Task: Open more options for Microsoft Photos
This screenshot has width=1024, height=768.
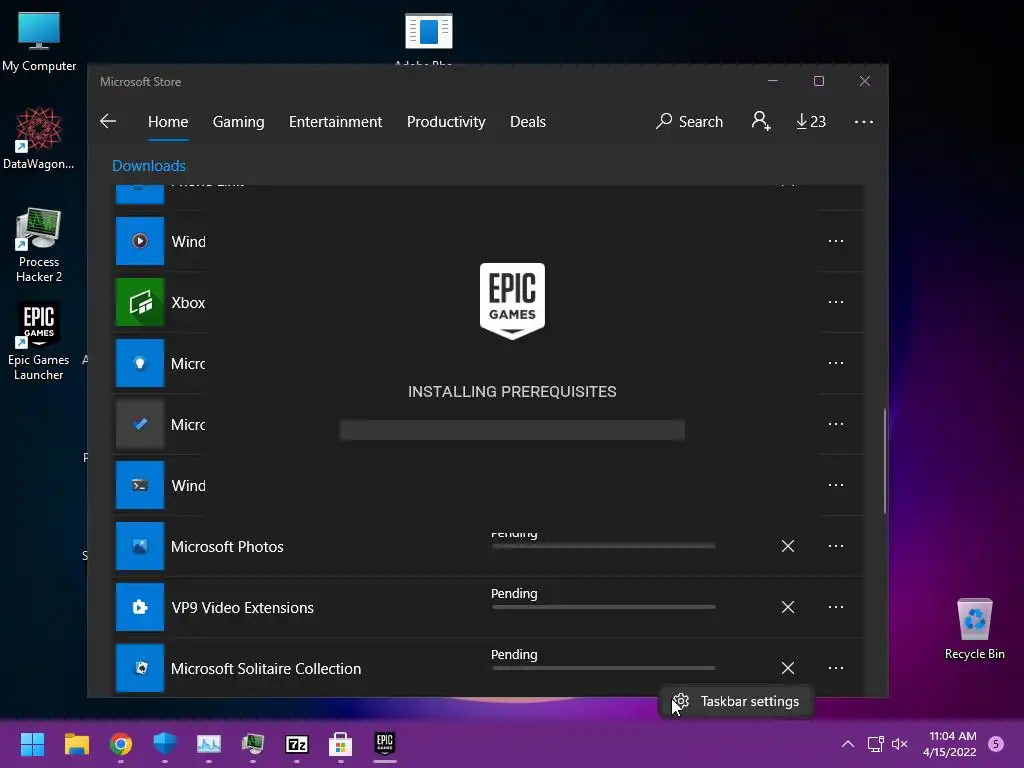Action: click(836, 546)
